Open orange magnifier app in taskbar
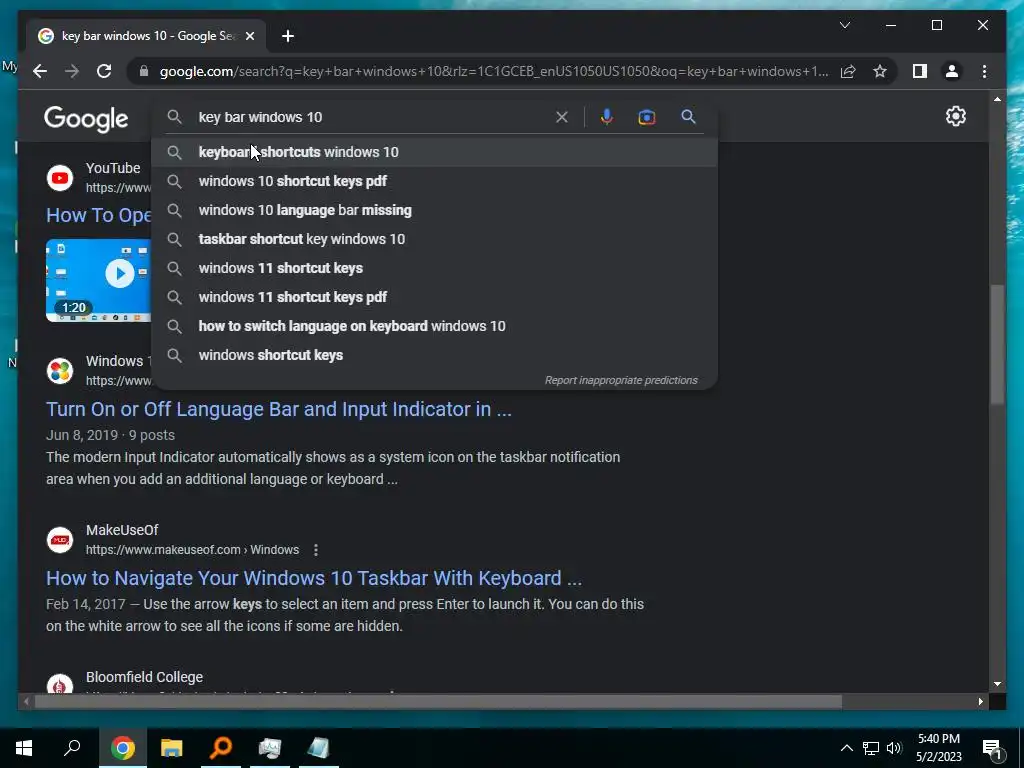This screenshot has height=768, width=1024. pos(221,748)
